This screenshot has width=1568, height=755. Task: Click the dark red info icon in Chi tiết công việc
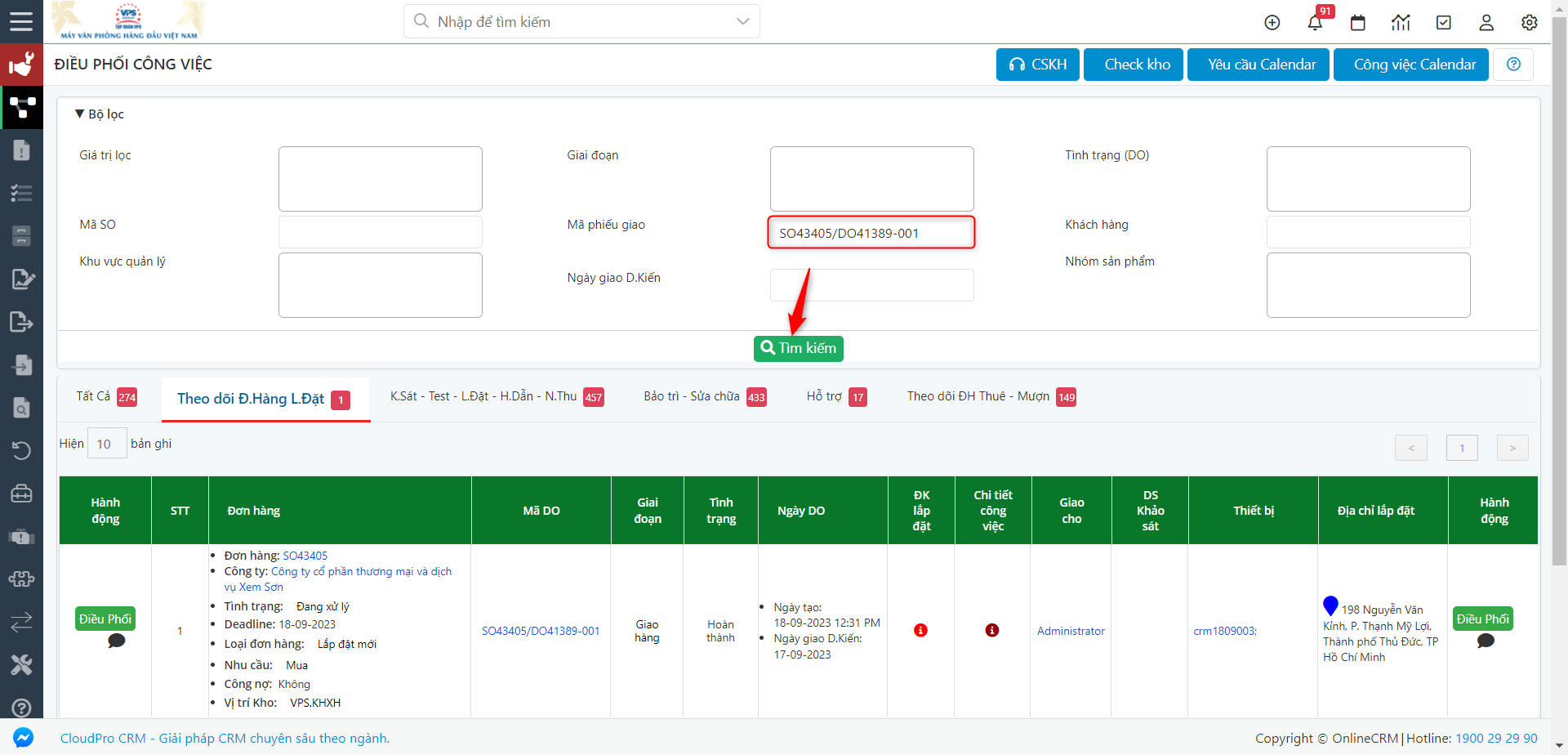(992, 630)
